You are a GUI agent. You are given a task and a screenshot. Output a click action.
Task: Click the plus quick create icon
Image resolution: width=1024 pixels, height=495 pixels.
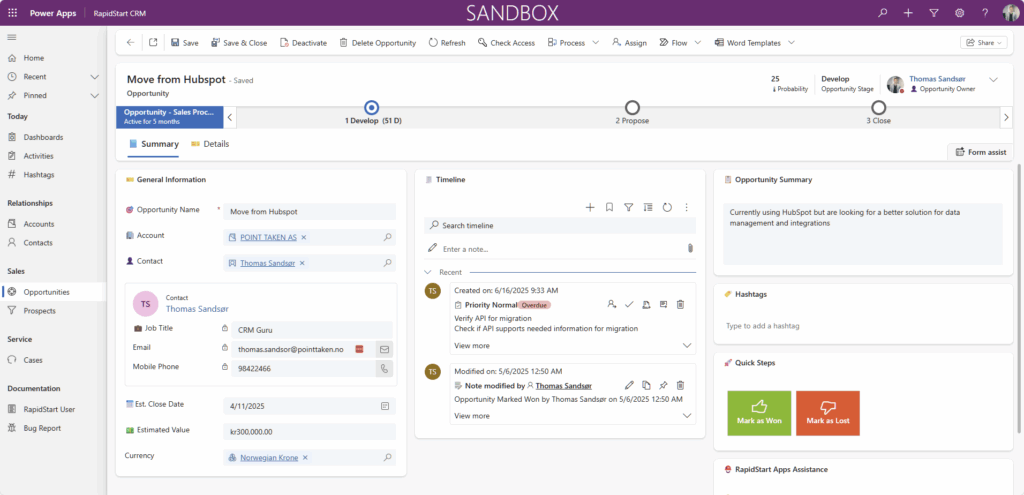(908, 13)
